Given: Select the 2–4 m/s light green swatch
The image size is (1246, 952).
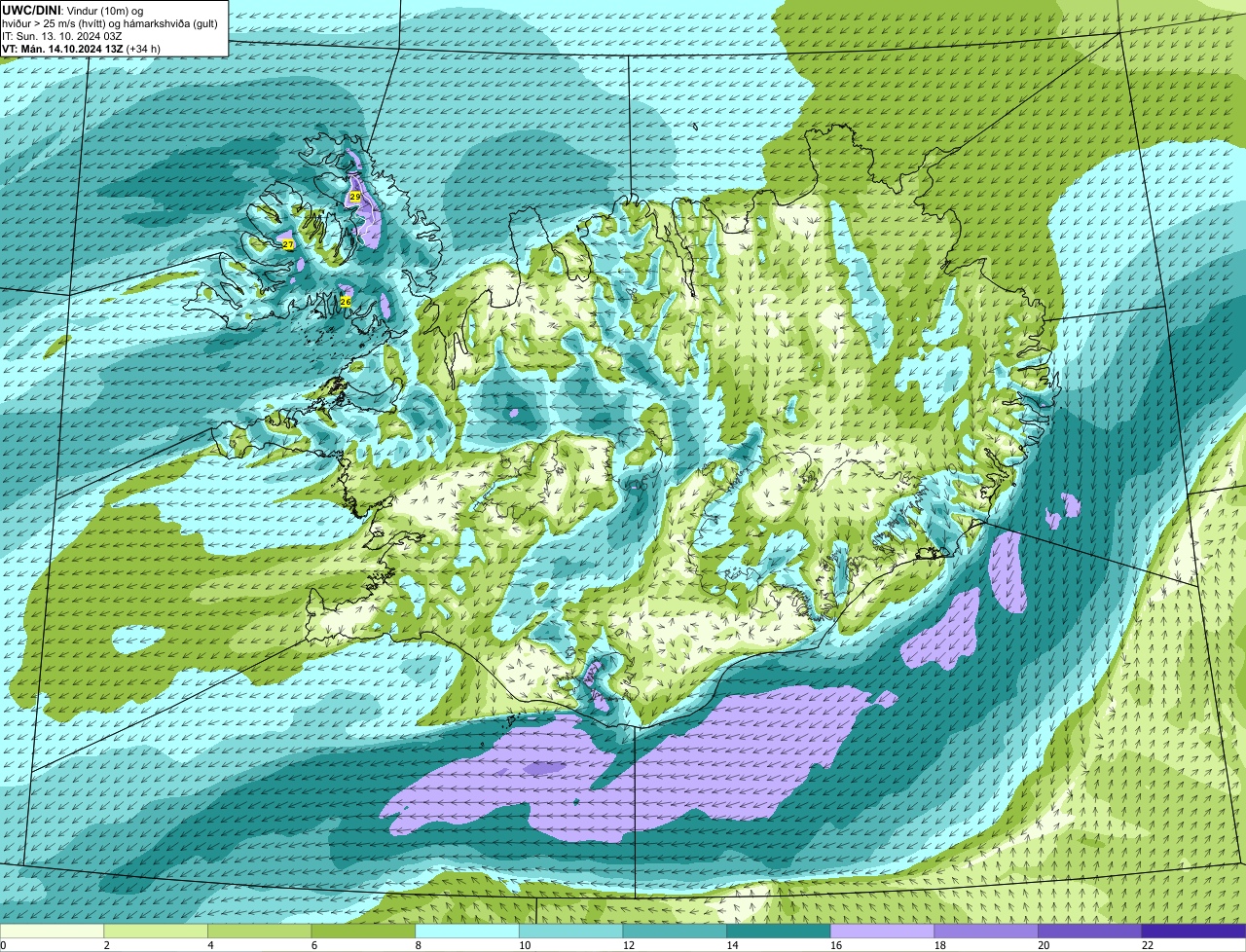Looking at the screenshot, I should click(158, 932).
